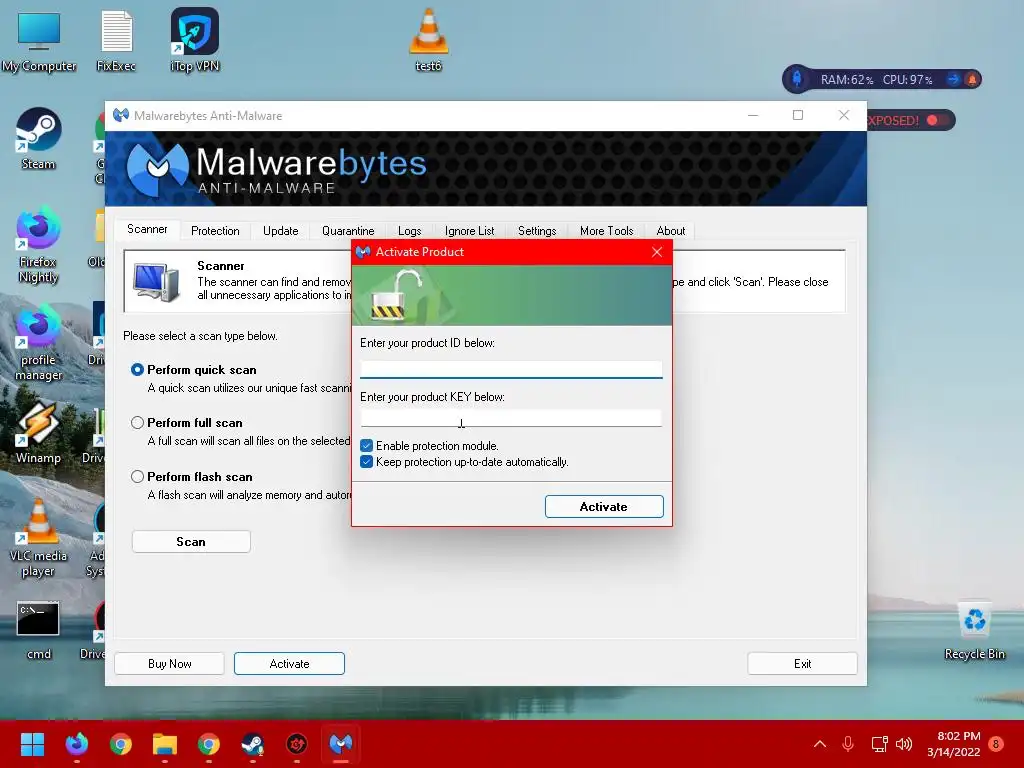
Task: Select Perform flash scan option
Action: (x=137, y=477)
